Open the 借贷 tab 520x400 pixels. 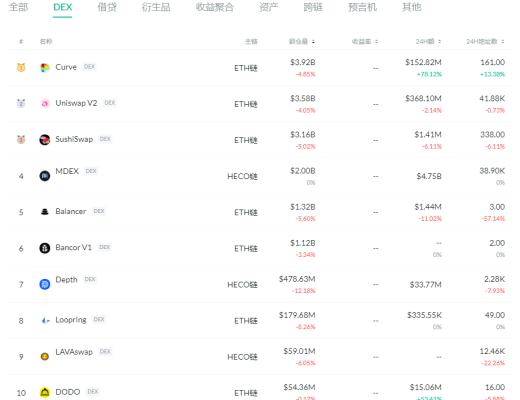(x=107, y=7)
